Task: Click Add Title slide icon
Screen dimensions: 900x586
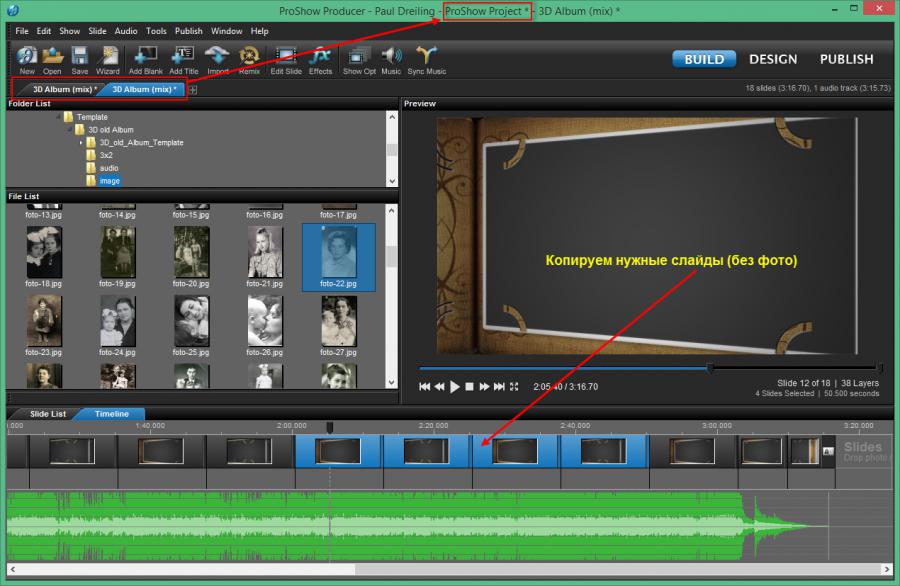Action: (x=184, y=60)
